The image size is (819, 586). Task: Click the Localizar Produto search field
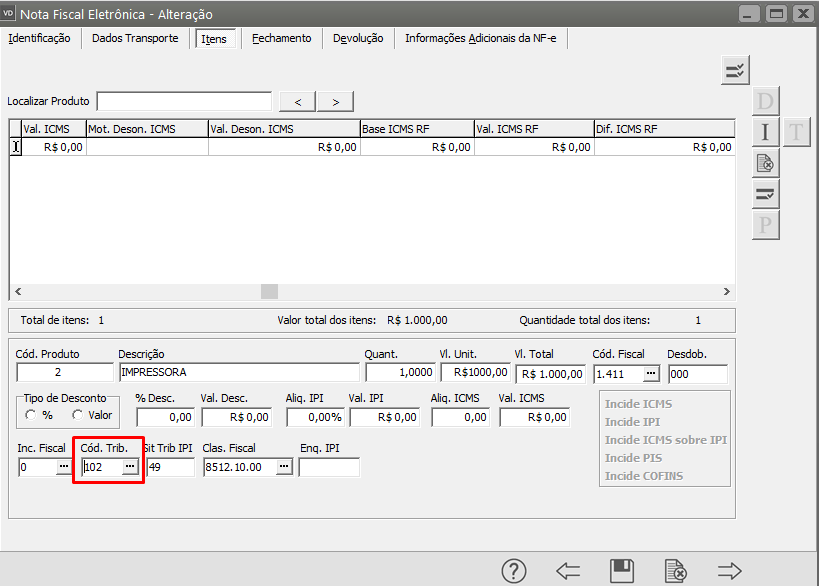click(x=184, y=101)
